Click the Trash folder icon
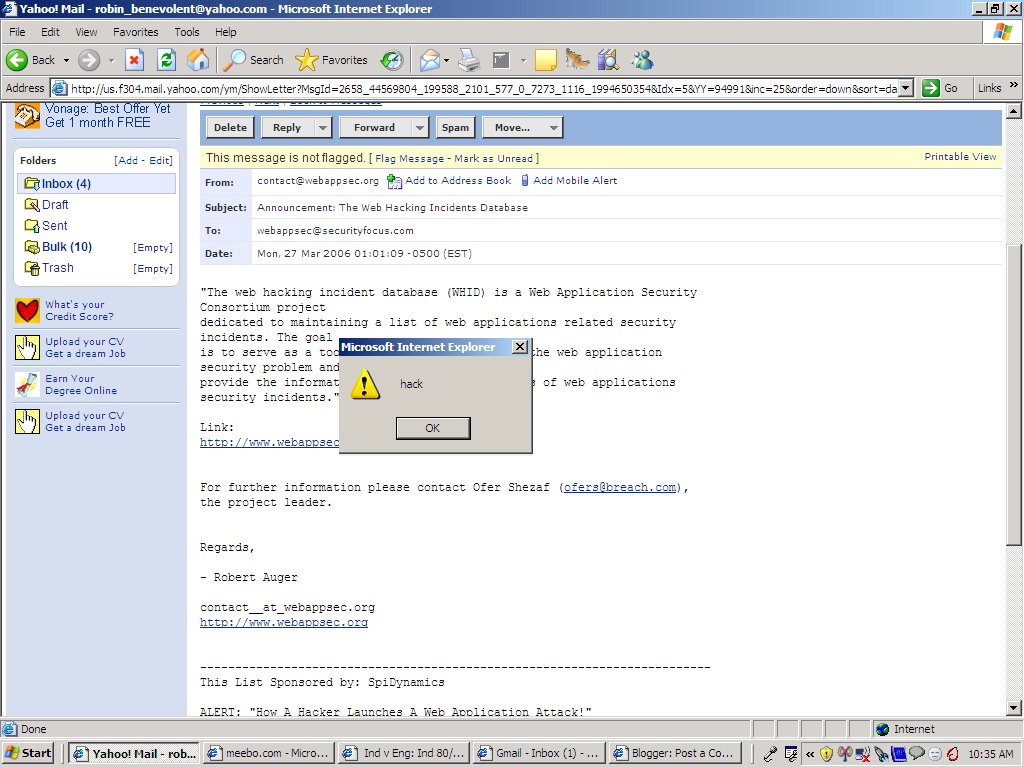Image resolution: width=1024 pixels, height=768 pixels. pos(31,268)
